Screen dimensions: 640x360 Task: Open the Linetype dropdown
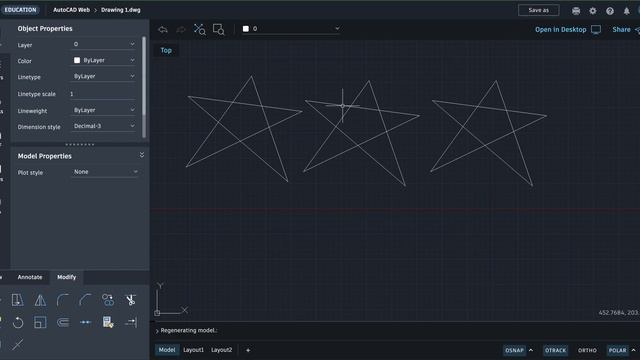click(104, 76)
